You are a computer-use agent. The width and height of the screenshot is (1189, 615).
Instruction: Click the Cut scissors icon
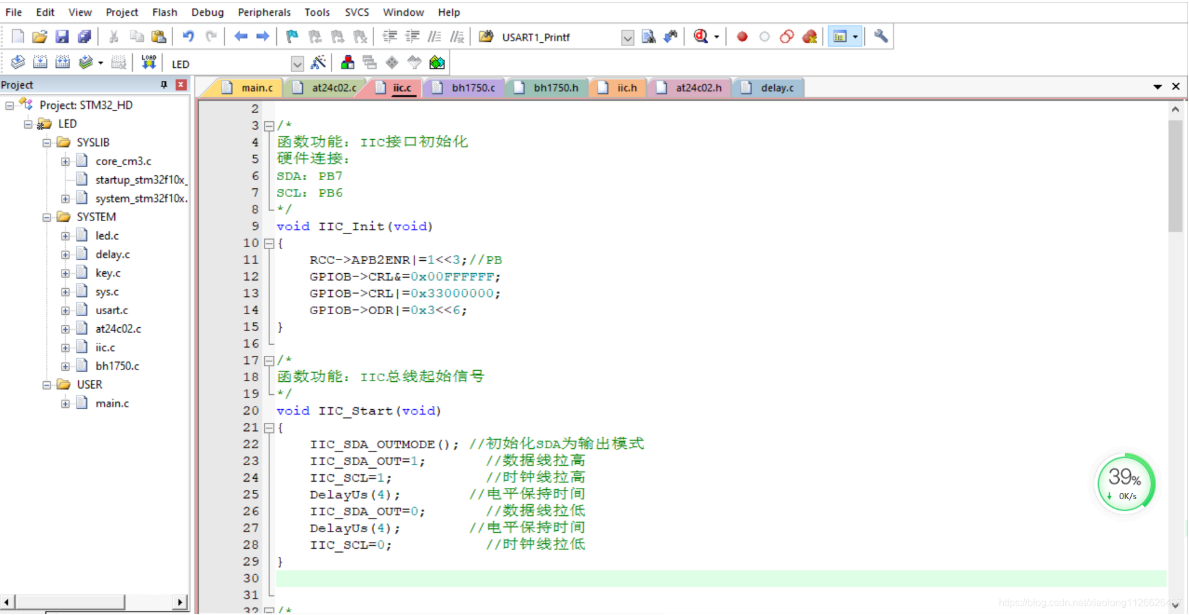pos(114,36)
